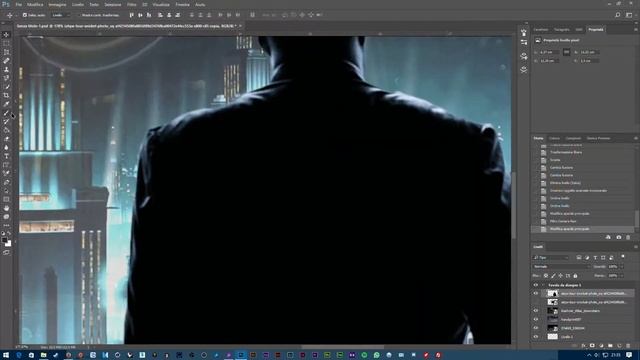Click the Livello 1 layer thumbnail
Image resolution: width=640 pixels, height=360 pixels.
point(552,337)
